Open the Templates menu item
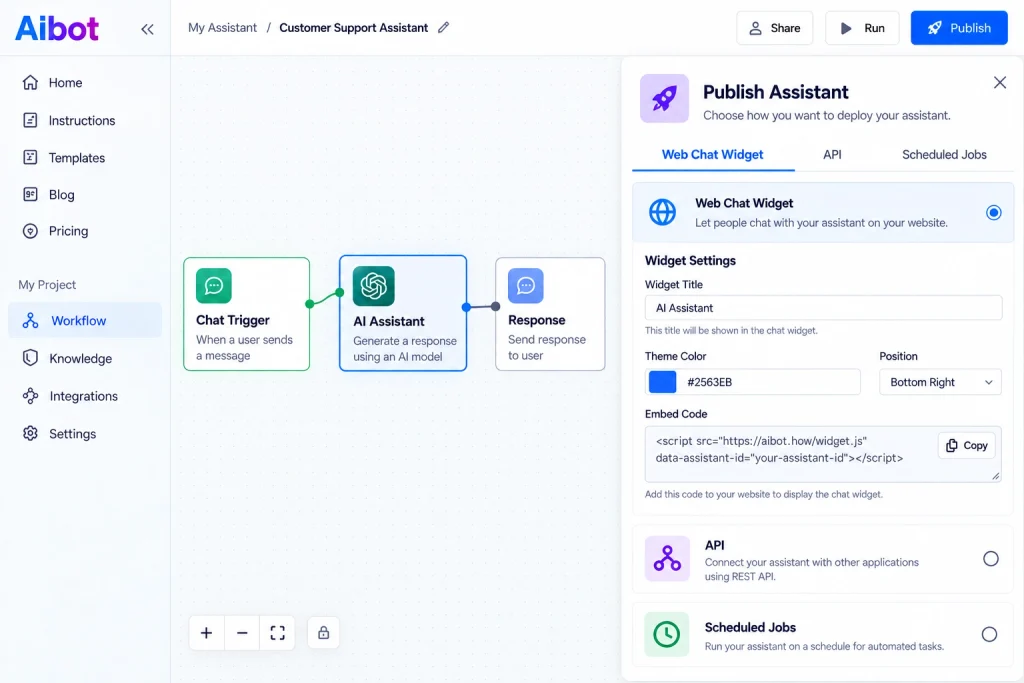This screenshot has height=683, width=1024. (x=85, y=157)
